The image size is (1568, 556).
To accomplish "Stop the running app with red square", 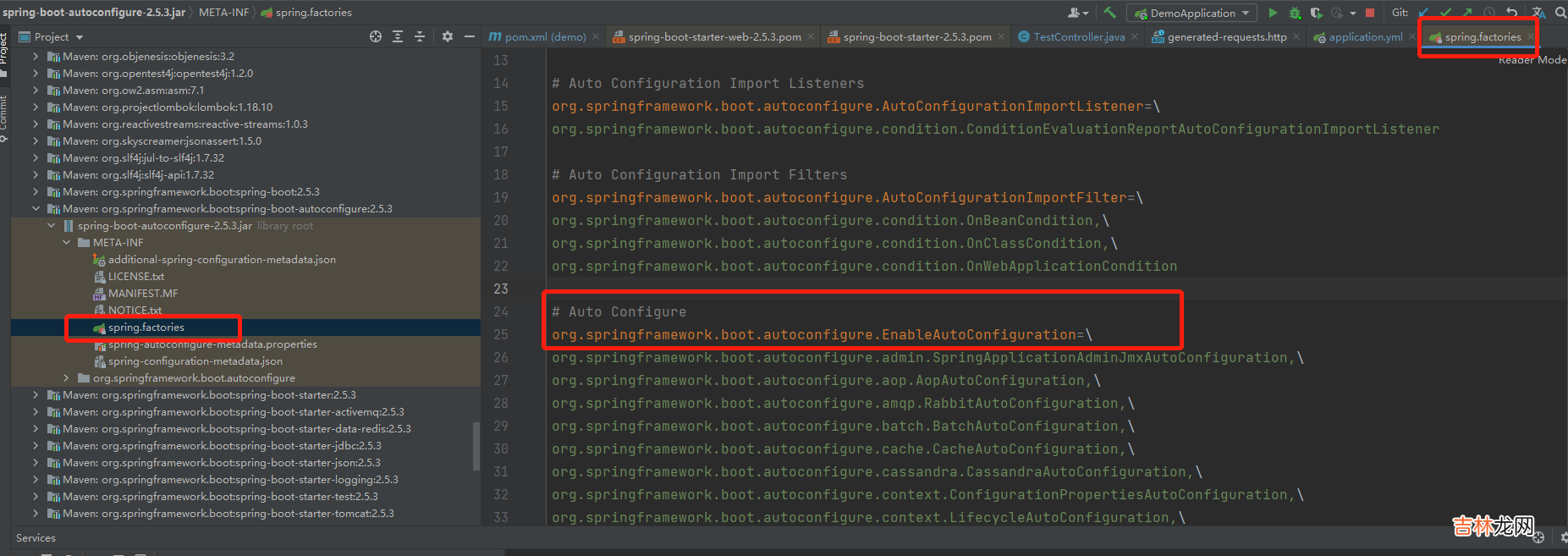I will (x=1370, y=13).
